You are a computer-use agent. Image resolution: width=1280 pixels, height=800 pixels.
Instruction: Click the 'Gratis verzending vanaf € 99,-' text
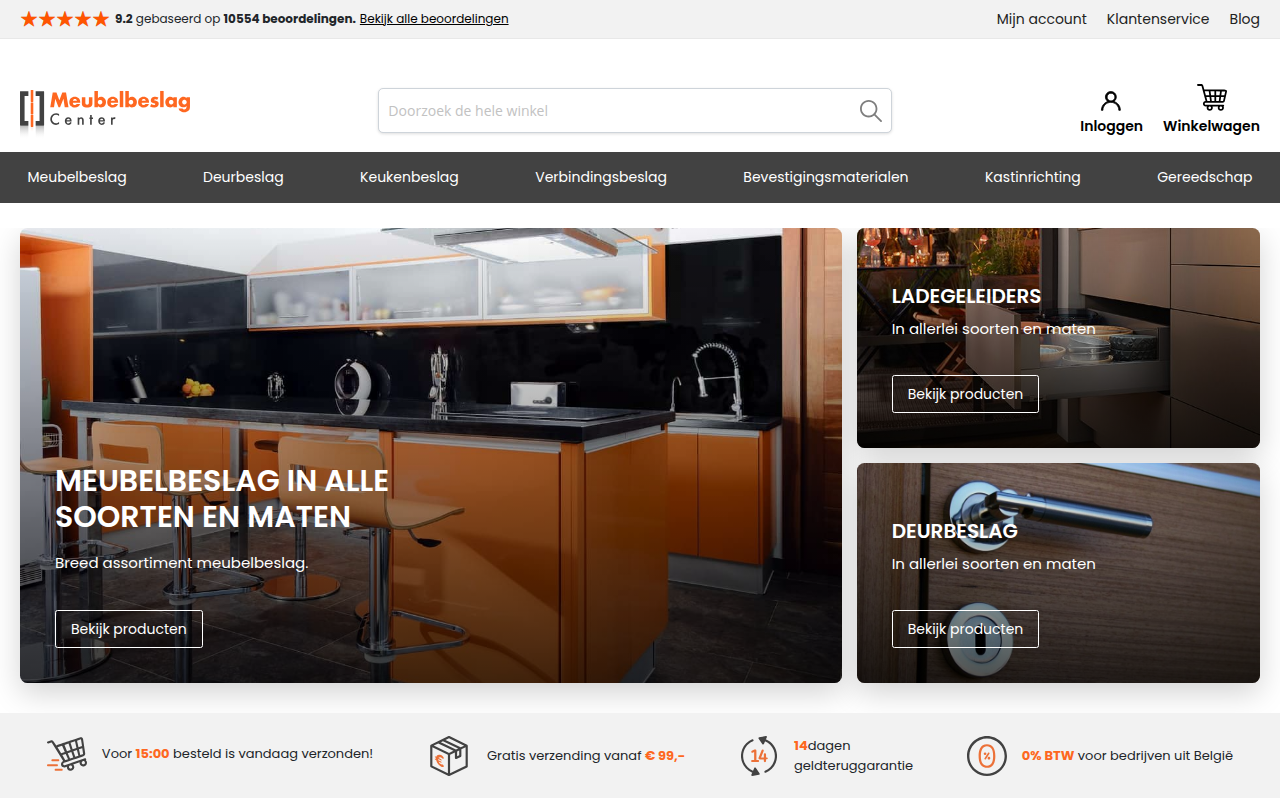[x=586, y=756]
